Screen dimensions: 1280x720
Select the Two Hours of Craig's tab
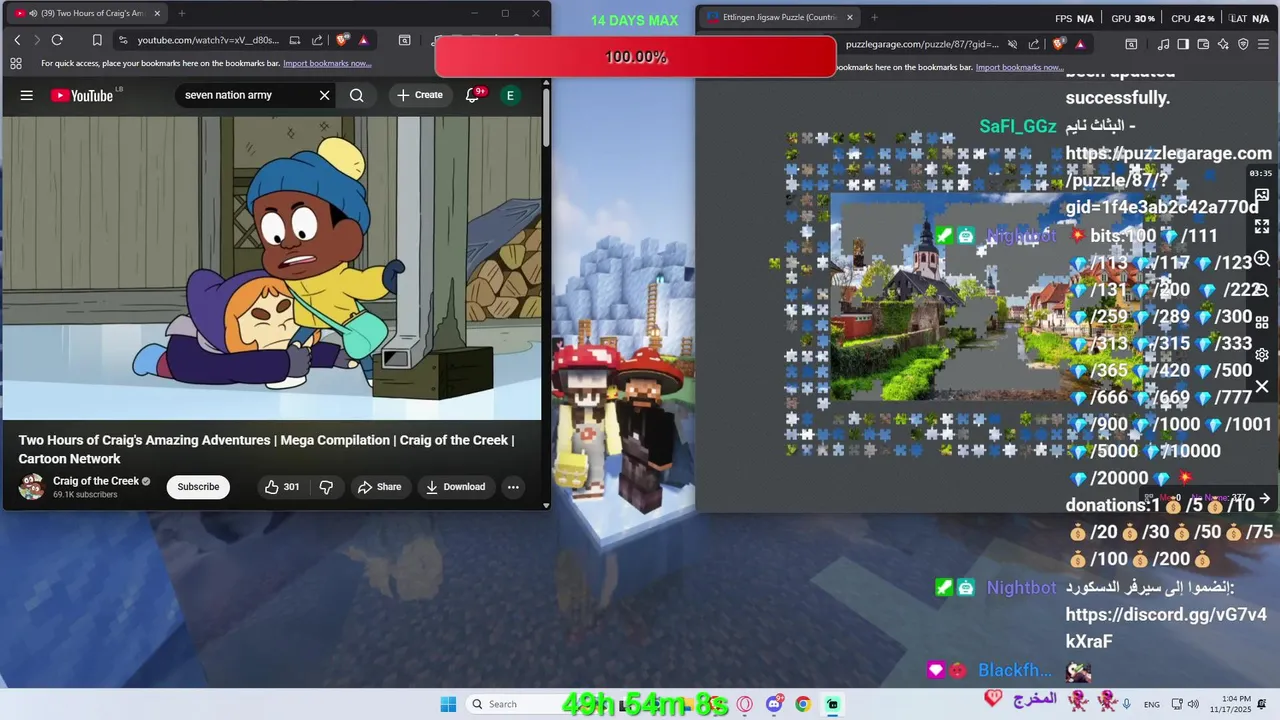pos(88,13)
